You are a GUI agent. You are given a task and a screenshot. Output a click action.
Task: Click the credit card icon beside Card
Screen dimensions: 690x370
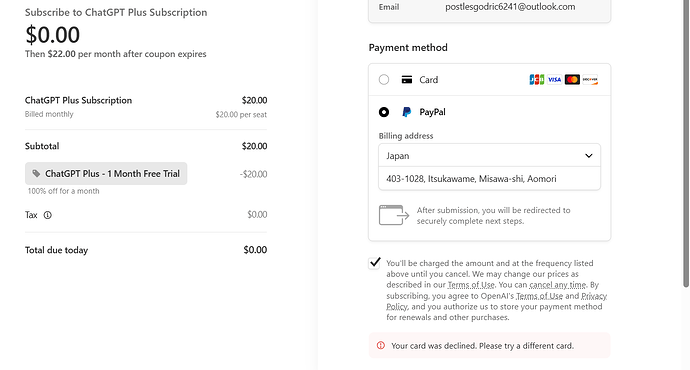pyautogui.click(x=407, y=80)
